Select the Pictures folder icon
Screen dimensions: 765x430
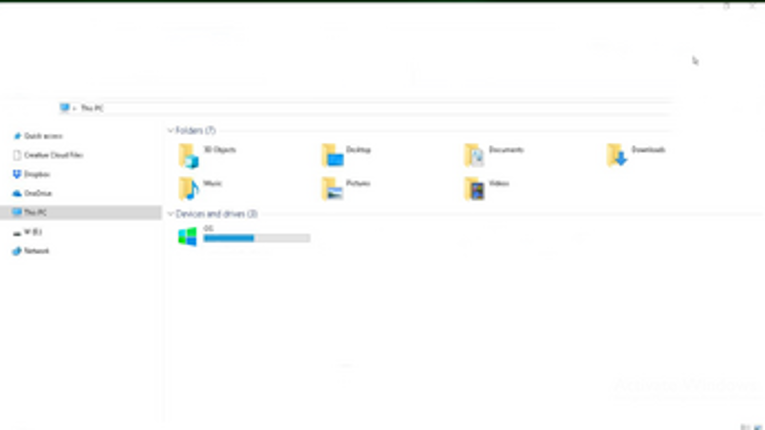coord(332,189)
